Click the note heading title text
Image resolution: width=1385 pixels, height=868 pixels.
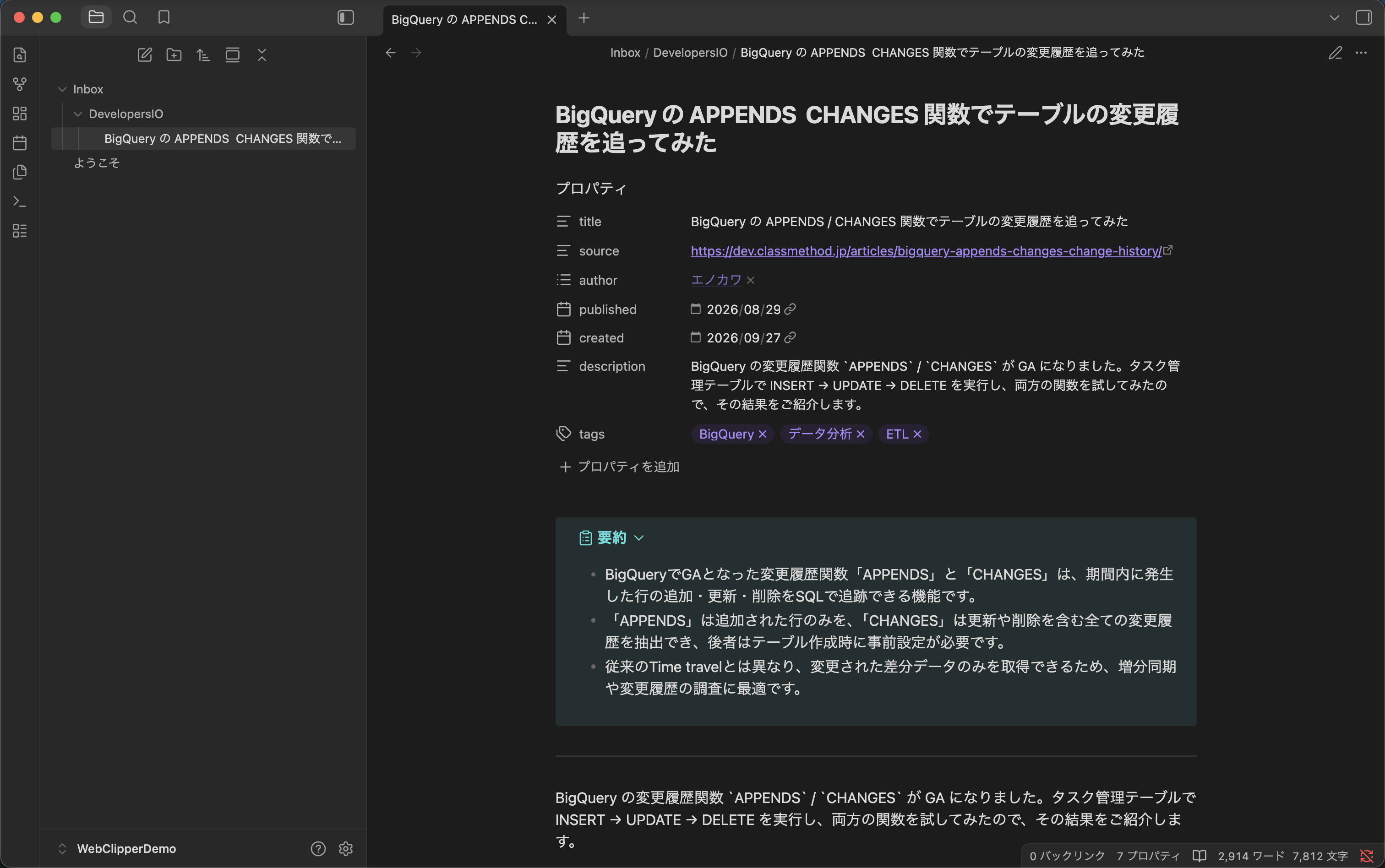867,129
